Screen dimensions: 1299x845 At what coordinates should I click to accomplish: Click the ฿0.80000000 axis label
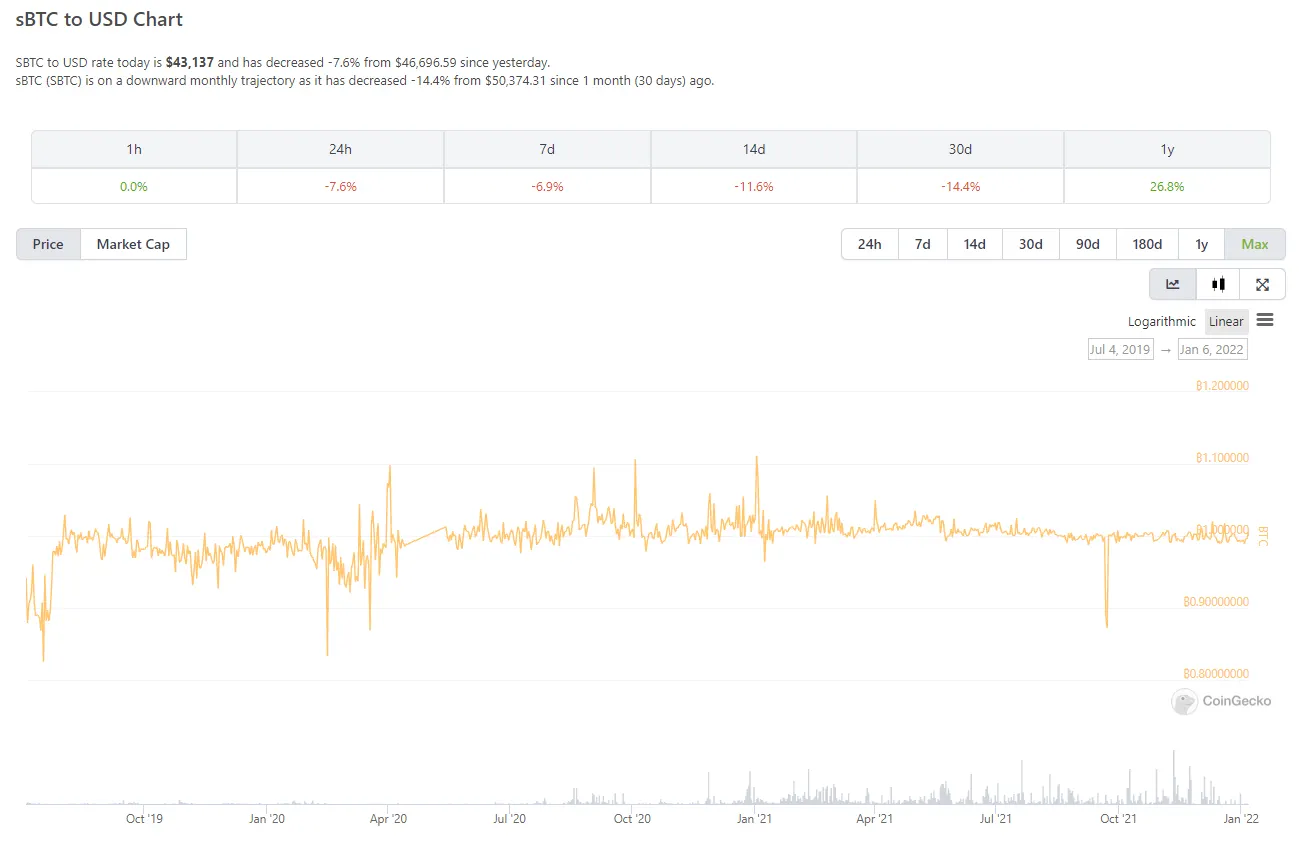1216,674
